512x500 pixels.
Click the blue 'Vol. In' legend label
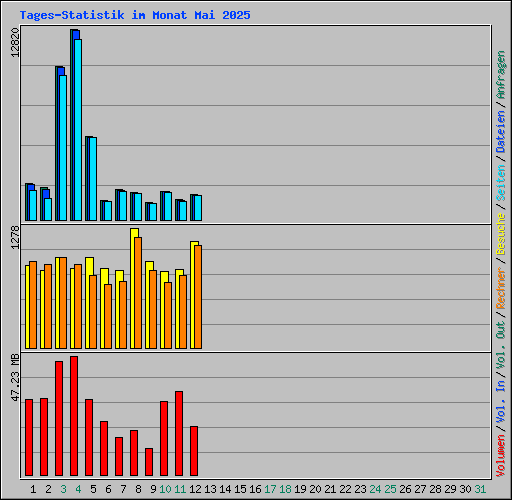coord(501,402)
